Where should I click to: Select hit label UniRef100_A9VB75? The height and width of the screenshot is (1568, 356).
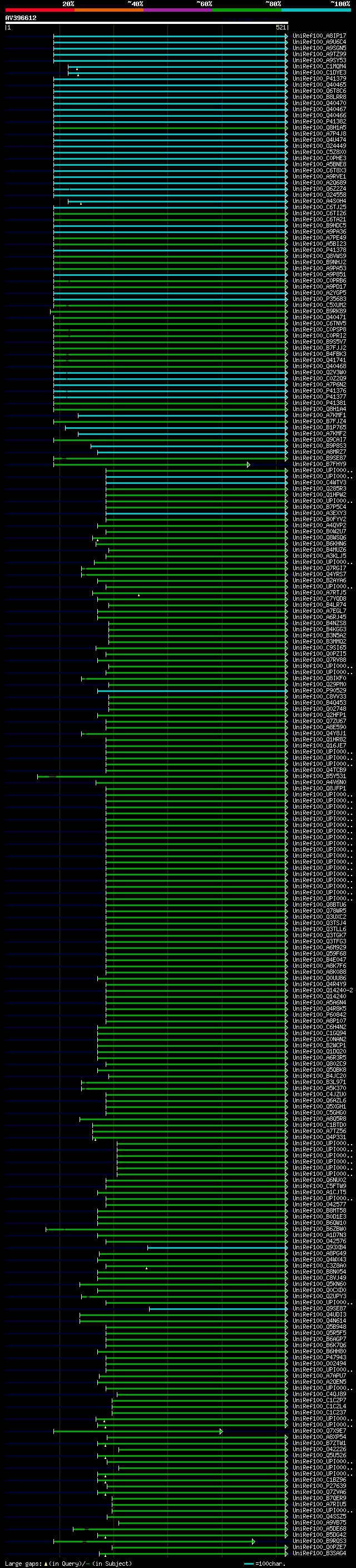tap(319, 1523)
